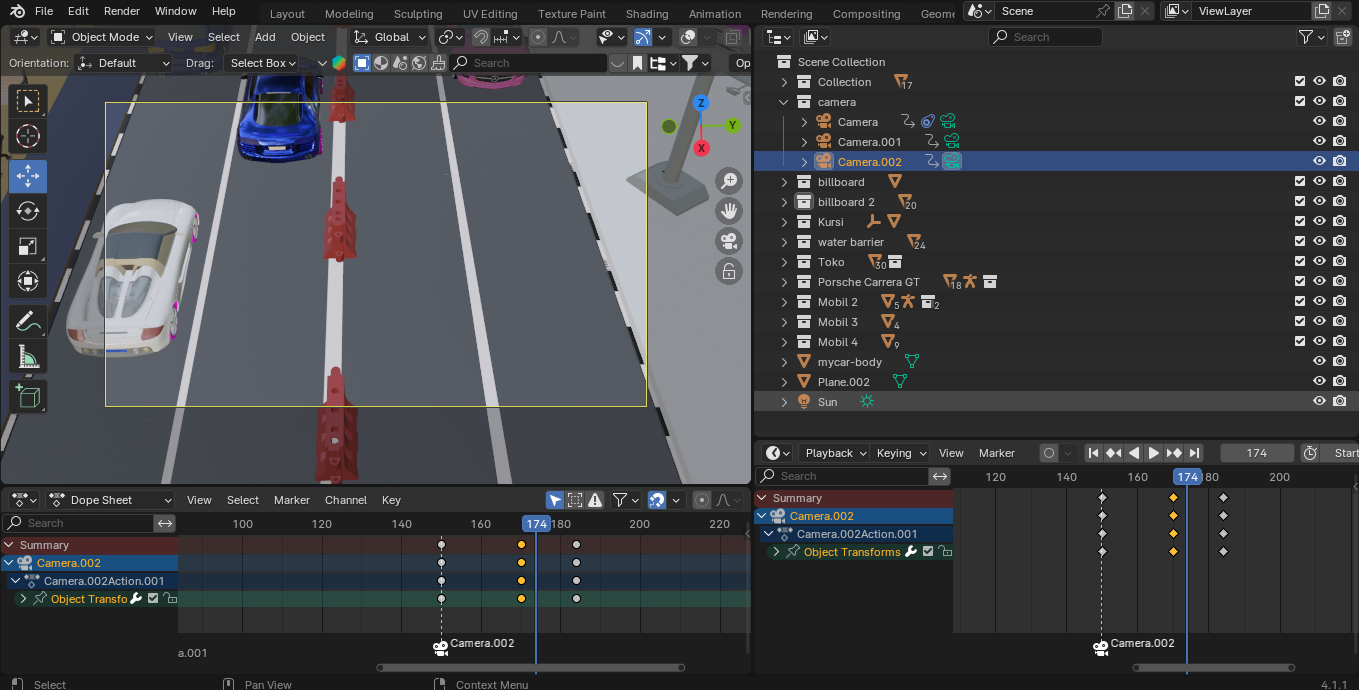Viewport: 1359px width, 690px height.
Task: Uncheck the Mobil 3 collection checkbox
Action: click(x=1299, y=322)
